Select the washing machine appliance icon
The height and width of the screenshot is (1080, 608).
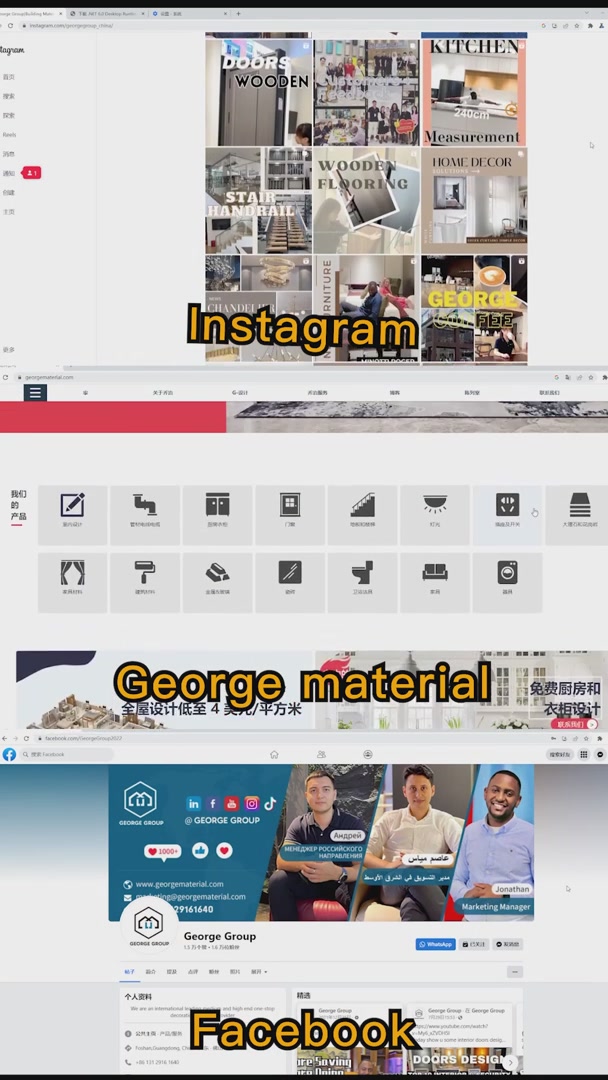click(x=507, y=583)
